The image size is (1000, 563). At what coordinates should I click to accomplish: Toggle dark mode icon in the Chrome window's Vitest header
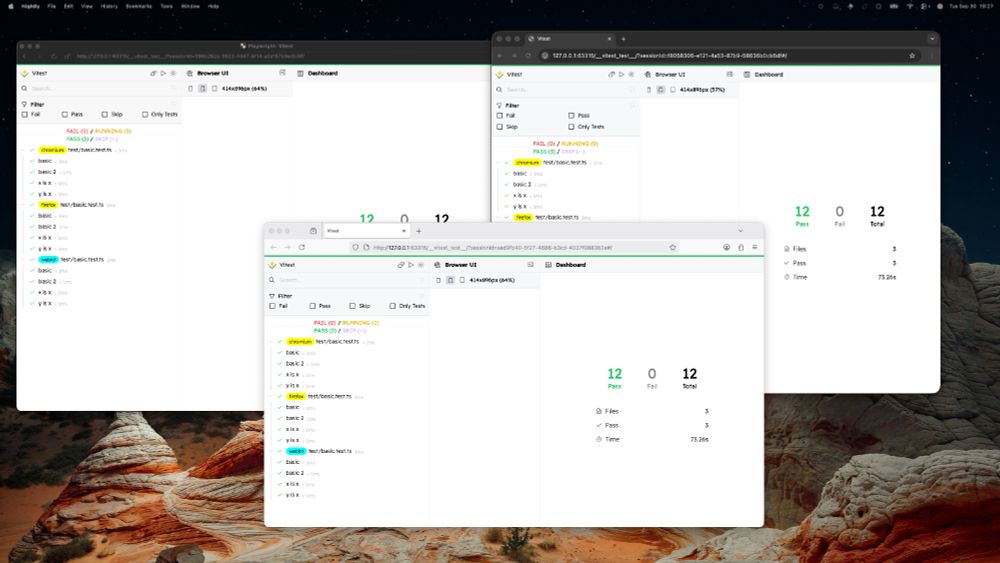[631, 75]
